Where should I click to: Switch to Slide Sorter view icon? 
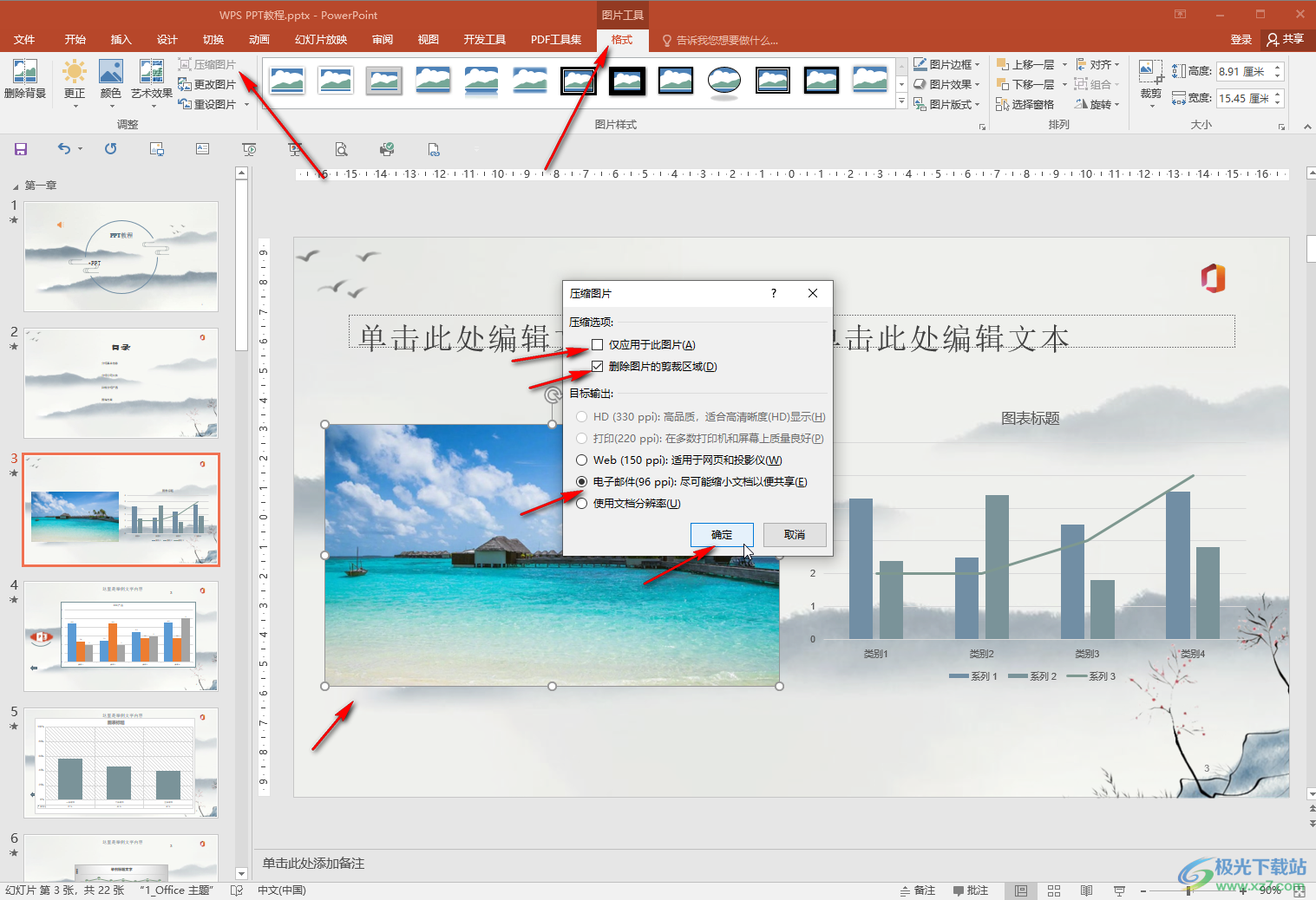coord(1054,890)
